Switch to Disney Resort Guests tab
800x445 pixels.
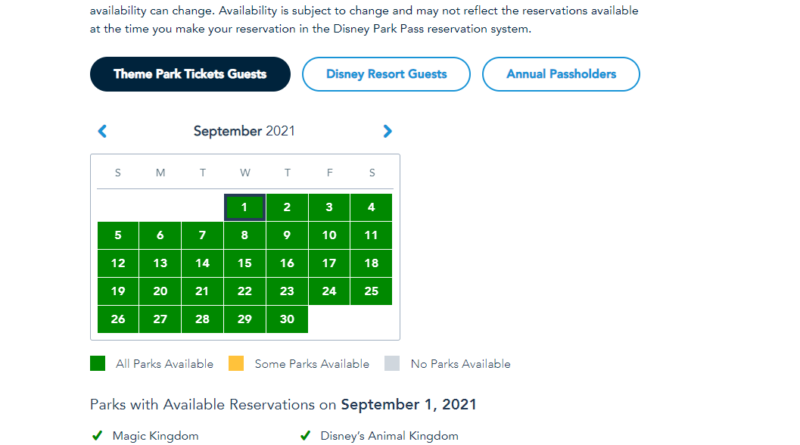point(386,74)
